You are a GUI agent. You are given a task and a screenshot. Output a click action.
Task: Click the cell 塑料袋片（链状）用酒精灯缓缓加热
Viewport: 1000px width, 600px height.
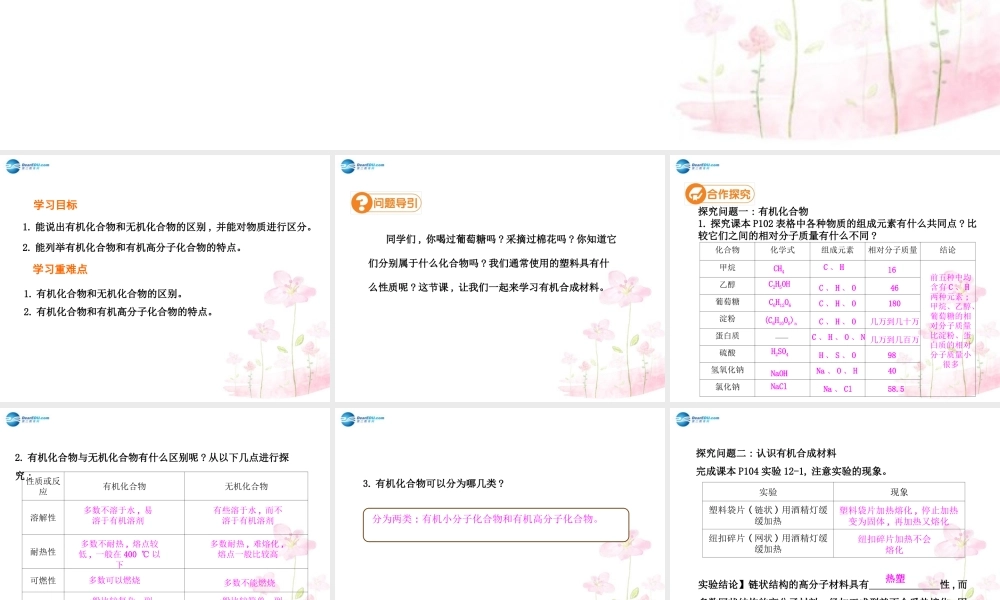(x=768, y=515)
